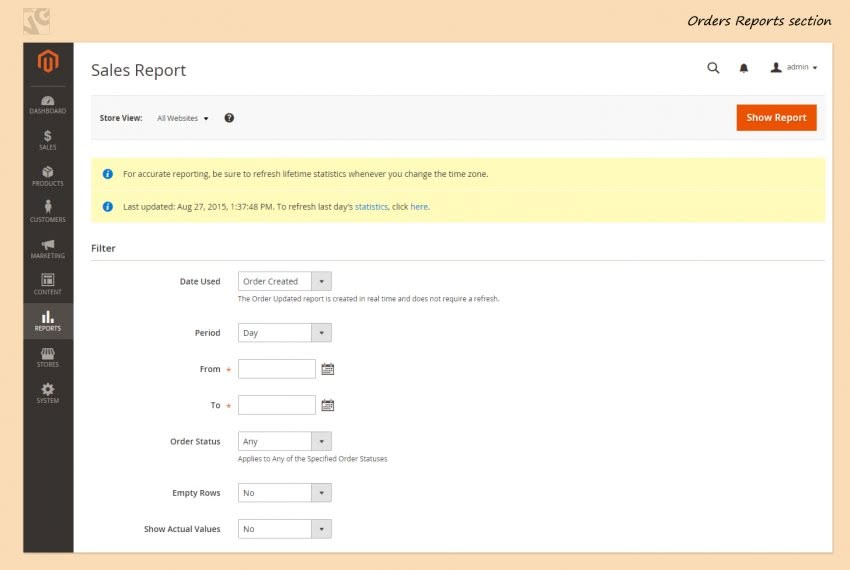Open the Date Used dropdown

click(285, 281)
